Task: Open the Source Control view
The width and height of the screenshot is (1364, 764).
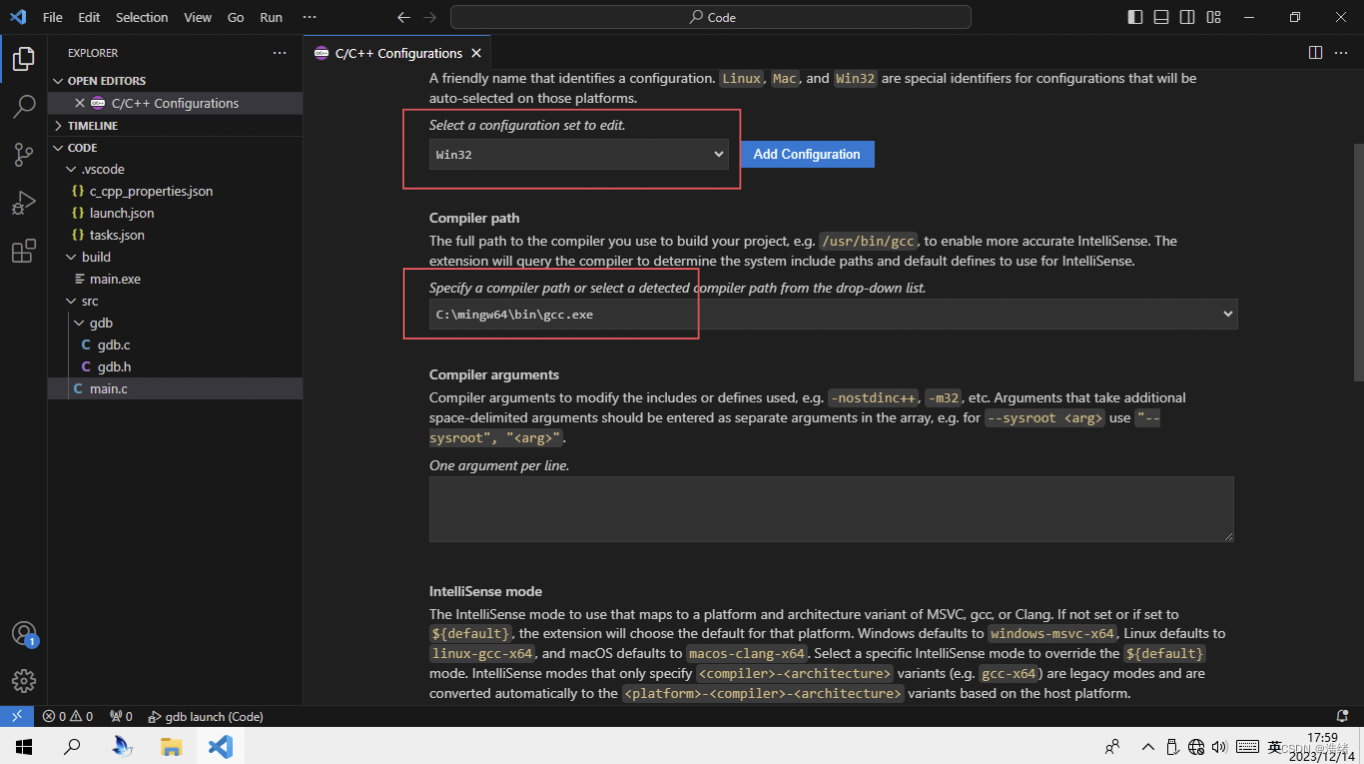Action: click(24, 154)
